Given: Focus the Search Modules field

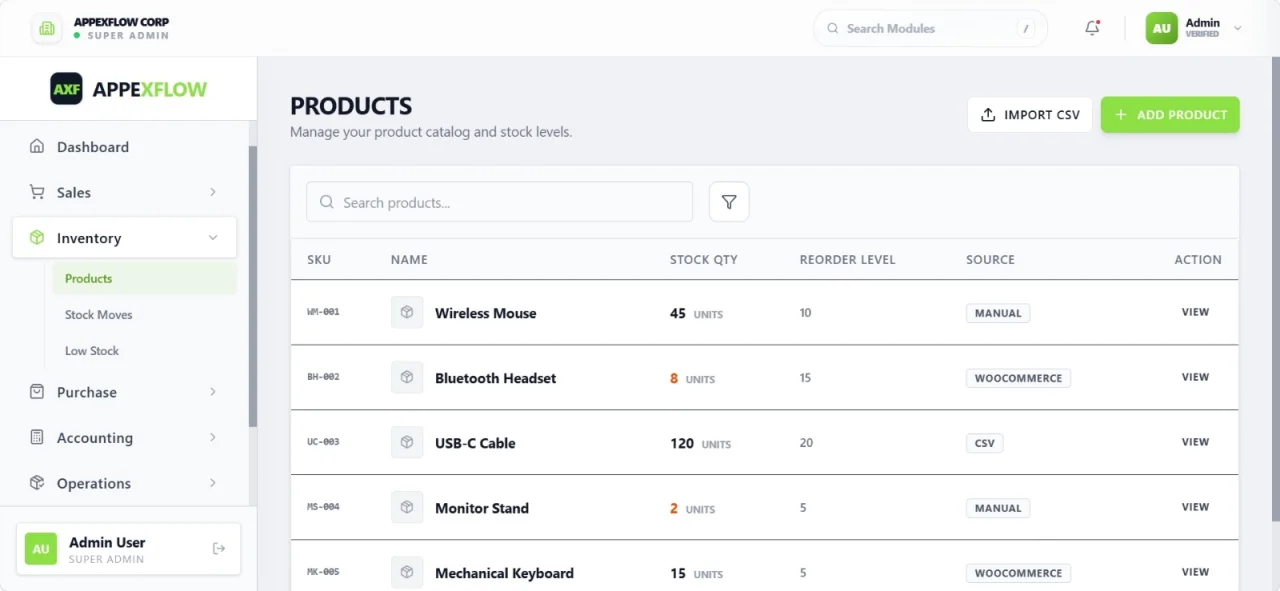Looking at the screenshot, I should tap(930, 28).
